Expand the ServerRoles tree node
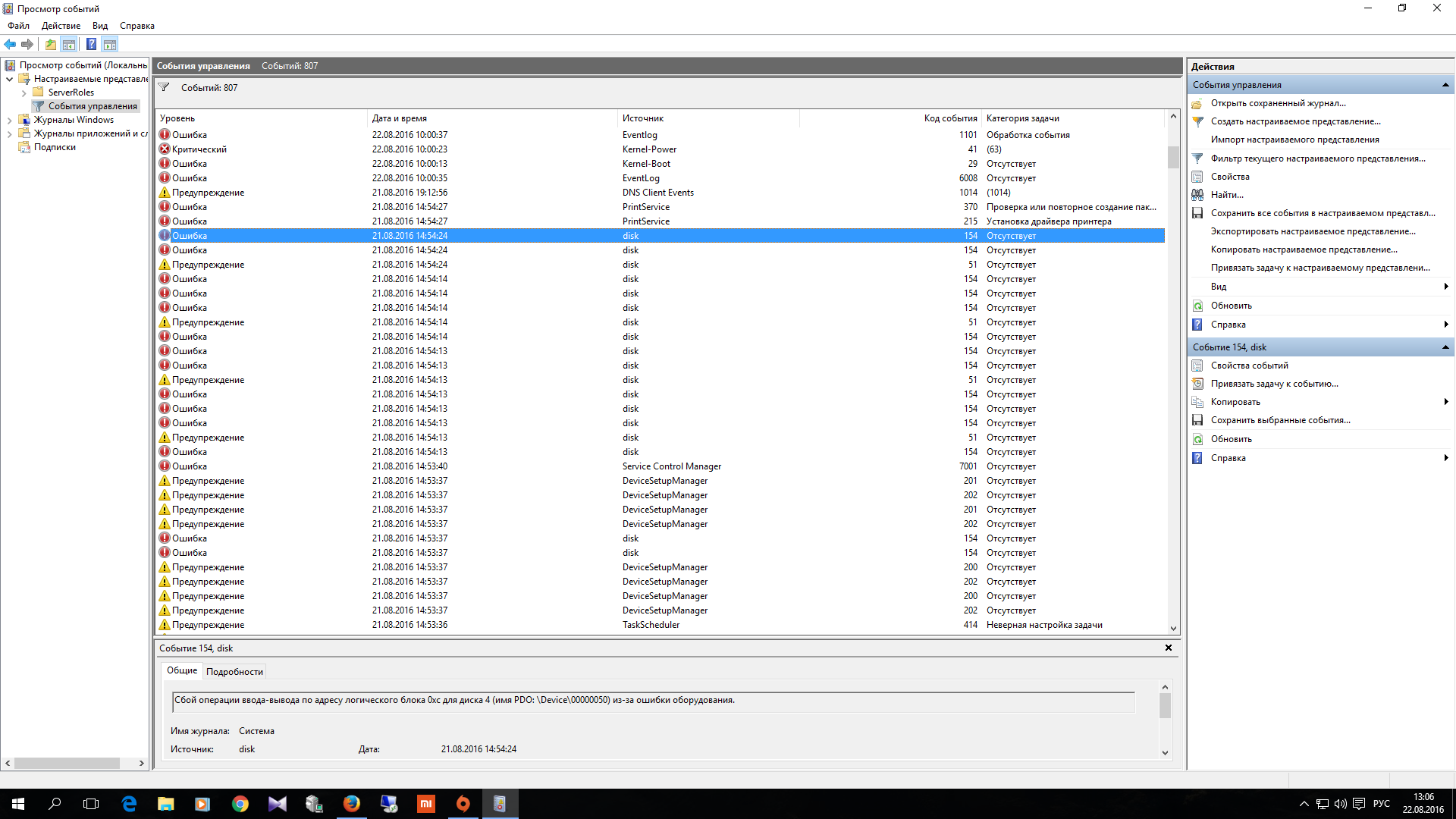Screen dimensions: 1456x819 [24, 93]
